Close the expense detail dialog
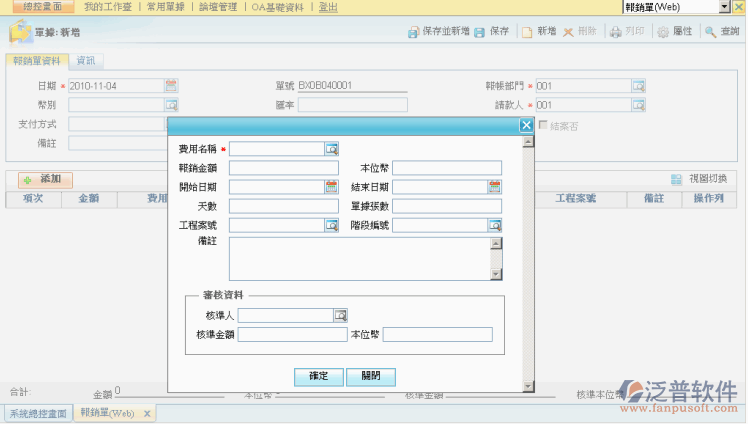The height and width of the screenshot is (424, 748). tap(526, 125)
